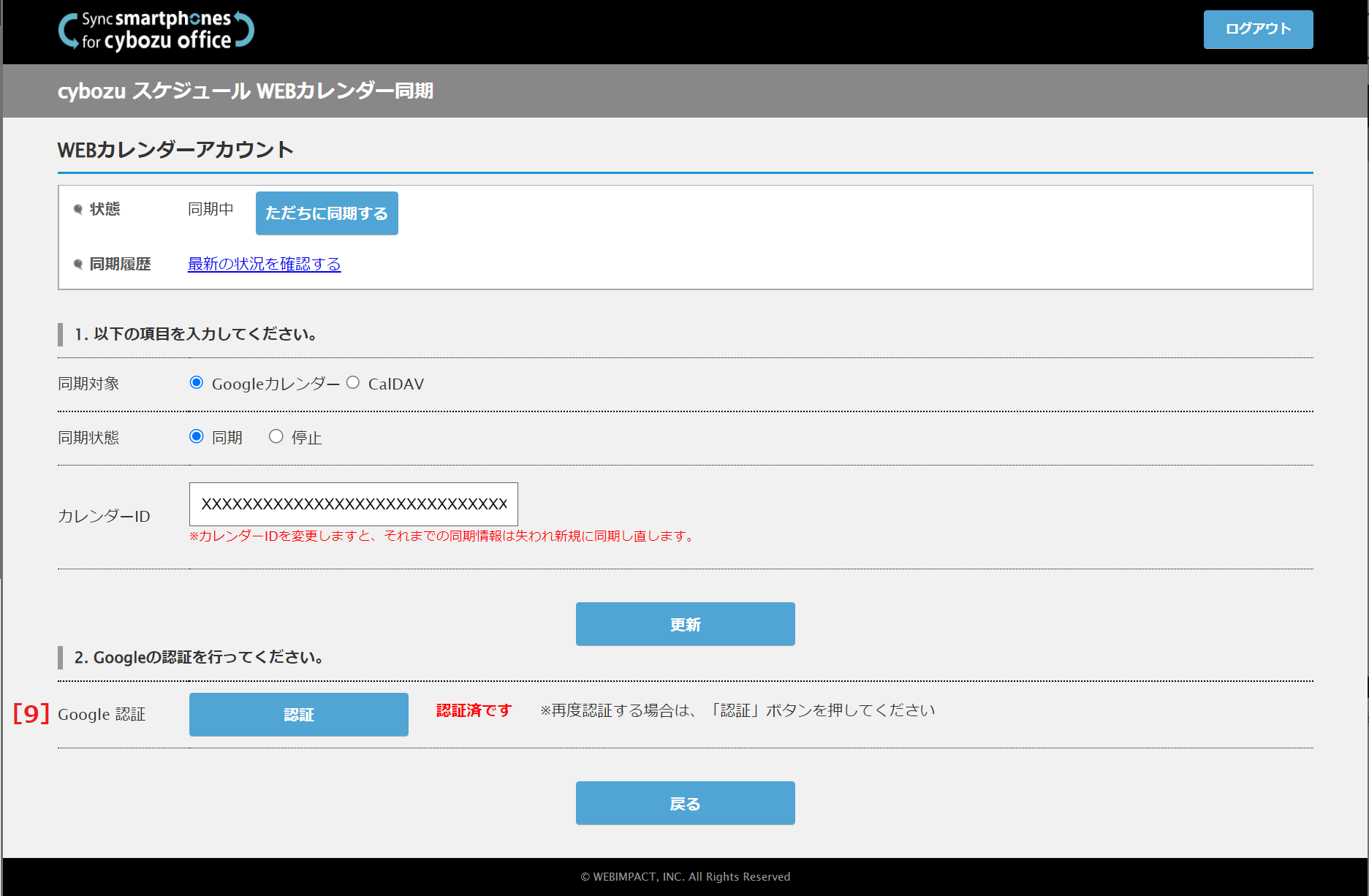Switch sync state to 停止

(276, 437)
